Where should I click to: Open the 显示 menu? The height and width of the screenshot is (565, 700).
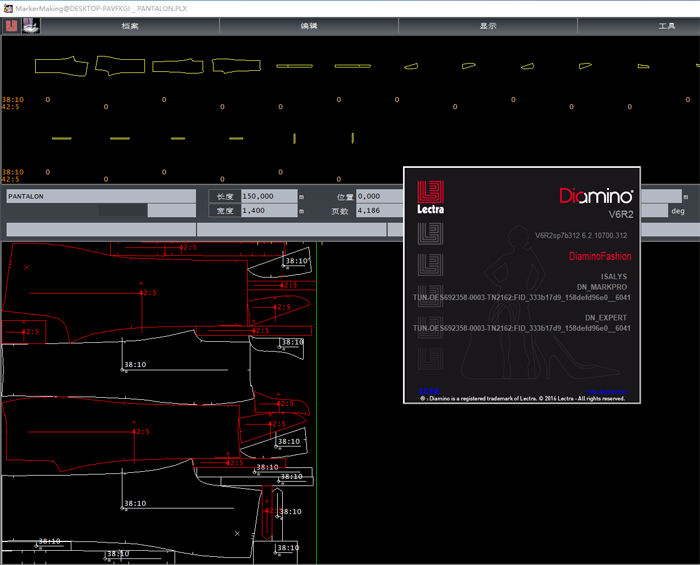click(488, 26)
